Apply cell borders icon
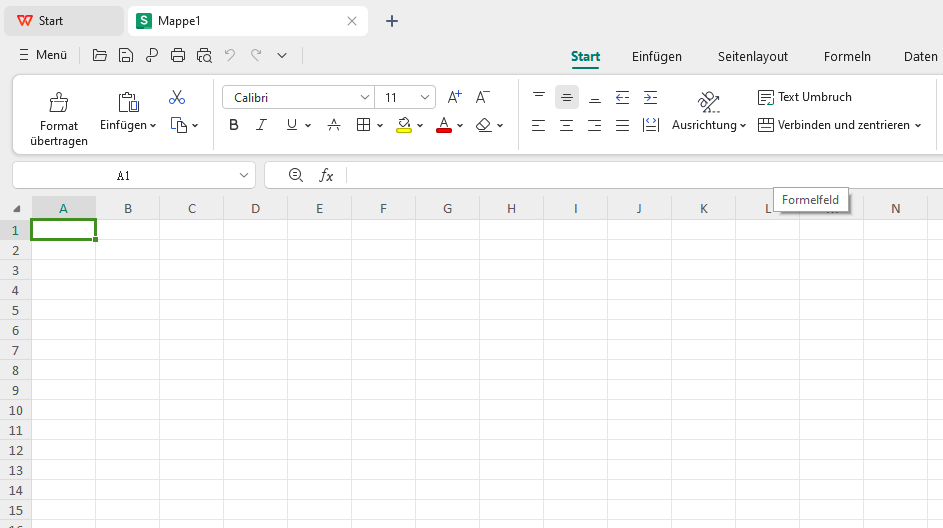 pyautogui.click(x=363, y=124)
